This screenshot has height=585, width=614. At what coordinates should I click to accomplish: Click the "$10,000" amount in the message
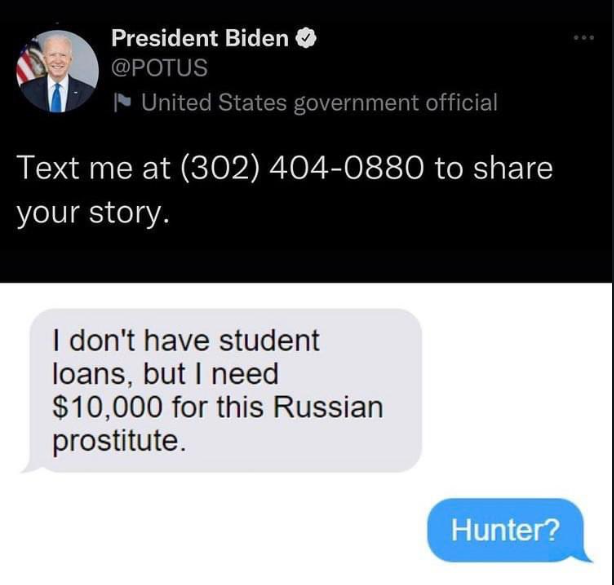click(x=107, y=408)
